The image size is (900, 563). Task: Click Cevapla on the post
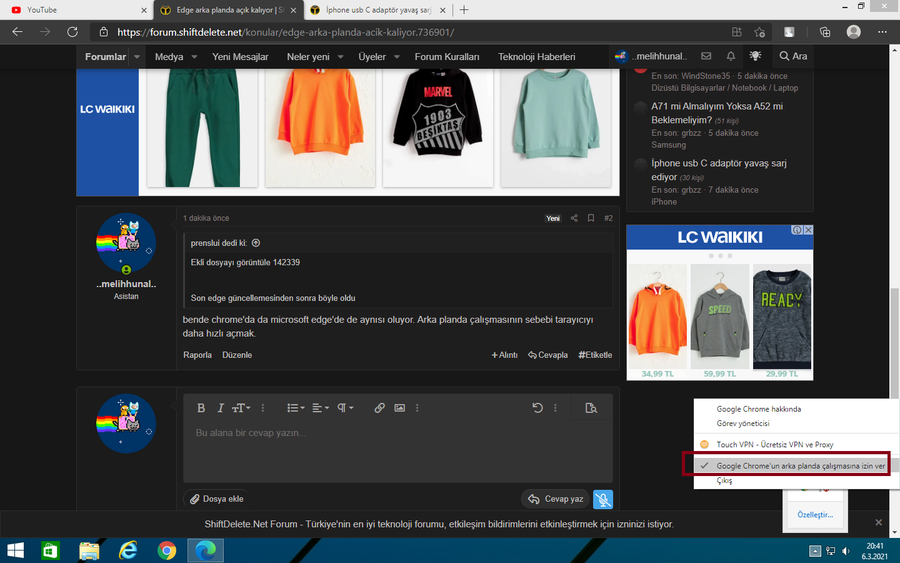point(548,355)
